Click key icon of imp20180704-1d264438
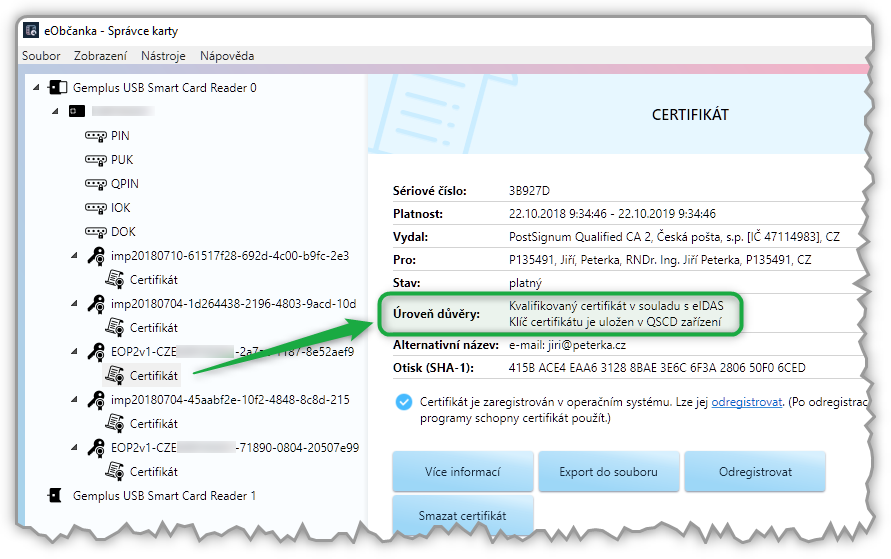This screenshot has width=891, height=559. coord(96,304)
